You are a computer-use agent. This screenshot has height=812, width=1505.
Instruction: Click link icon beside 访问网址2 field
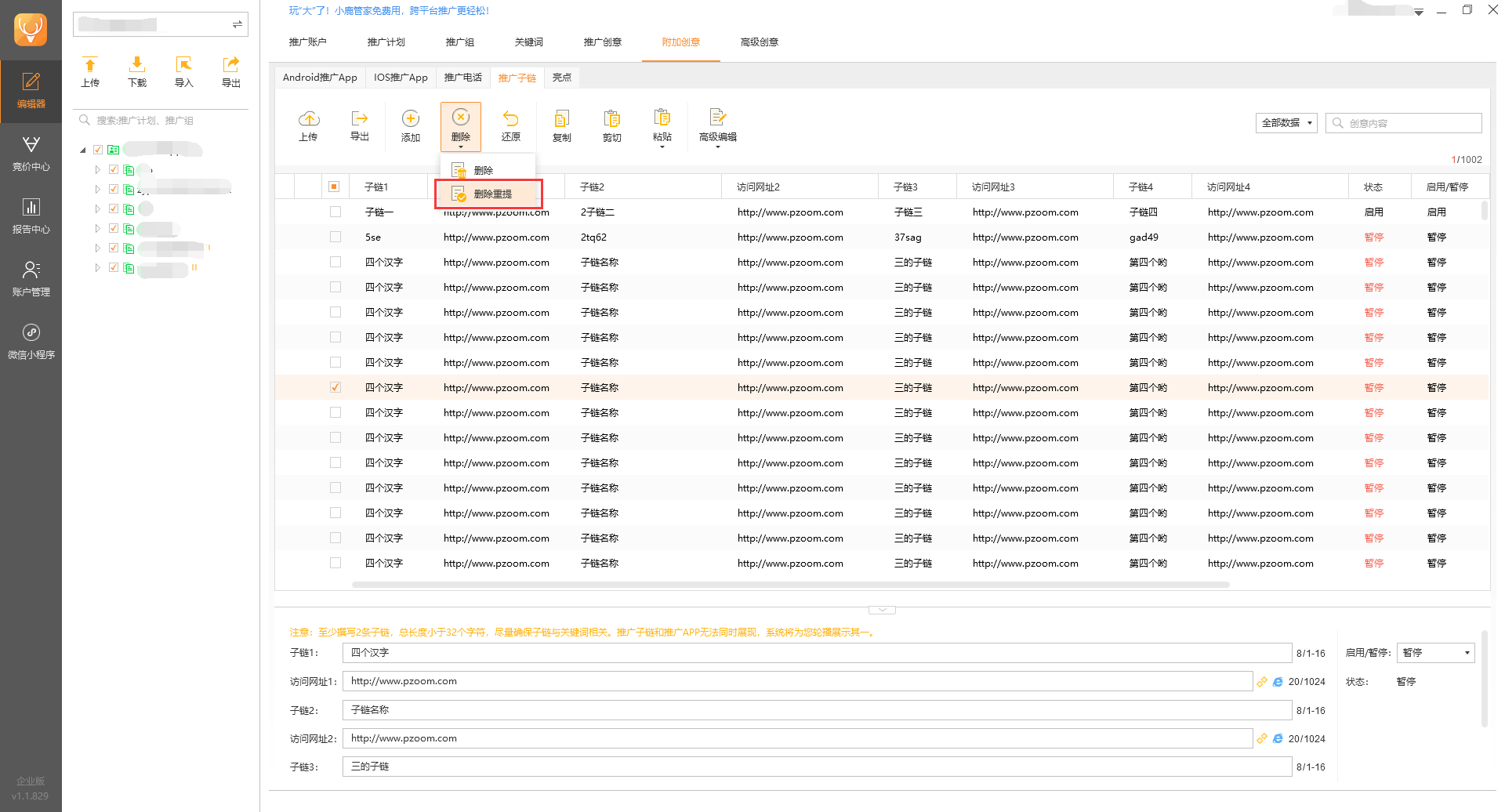coord(1262,738)
